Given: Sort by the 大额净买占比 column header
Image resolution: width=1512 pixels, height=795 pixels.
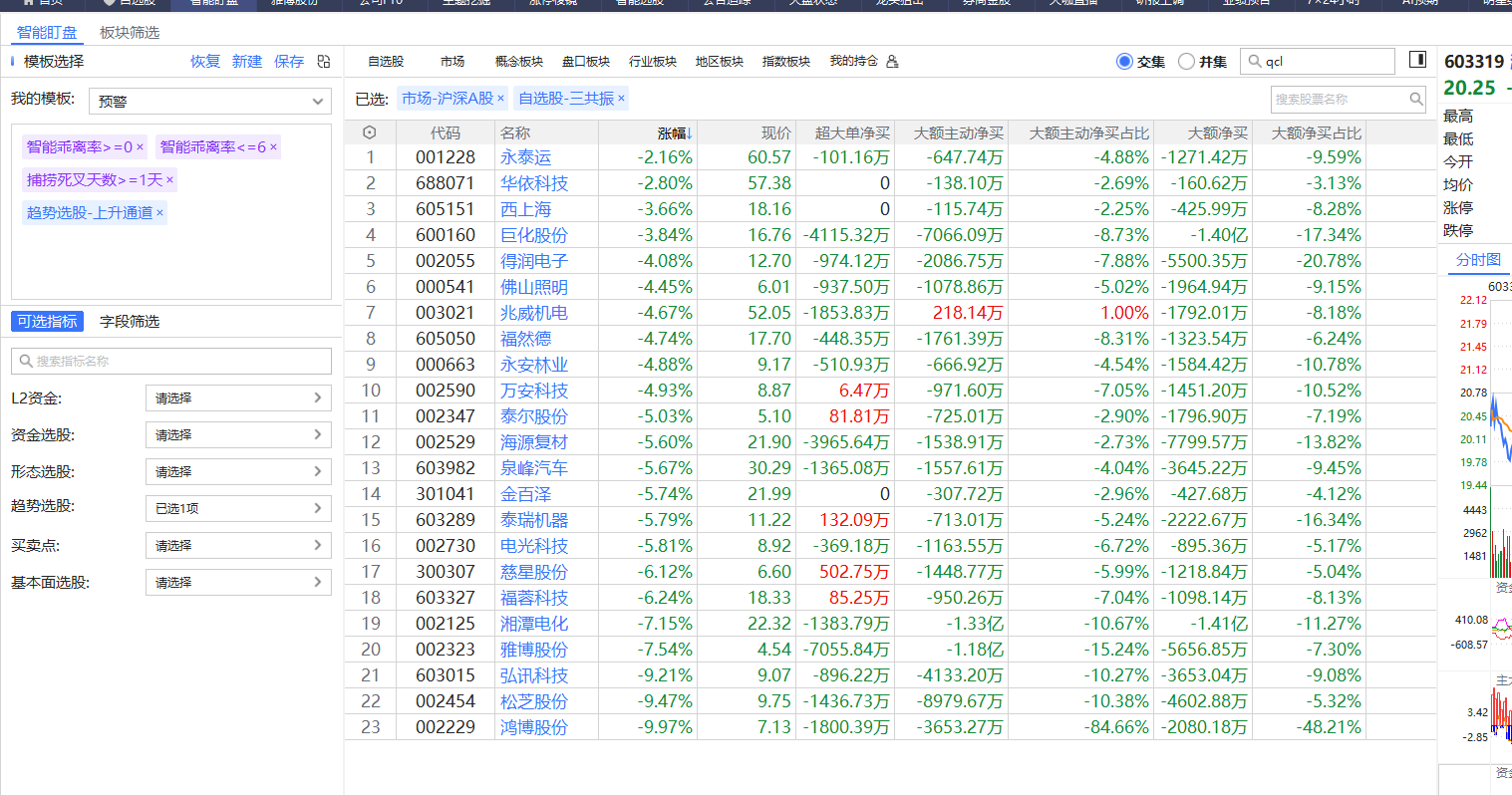Looking at the screenshot, I should [1316, 132].
